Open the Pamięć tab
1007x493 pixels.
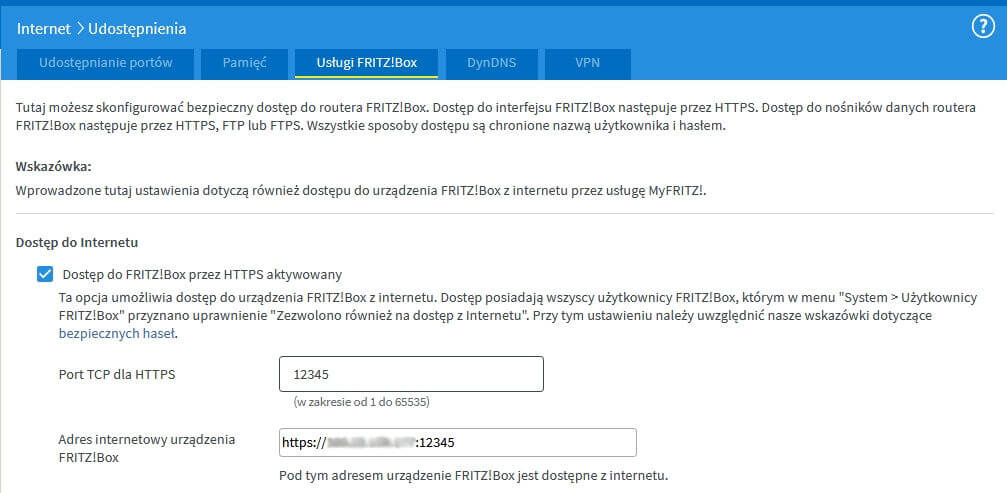point(244,64)
